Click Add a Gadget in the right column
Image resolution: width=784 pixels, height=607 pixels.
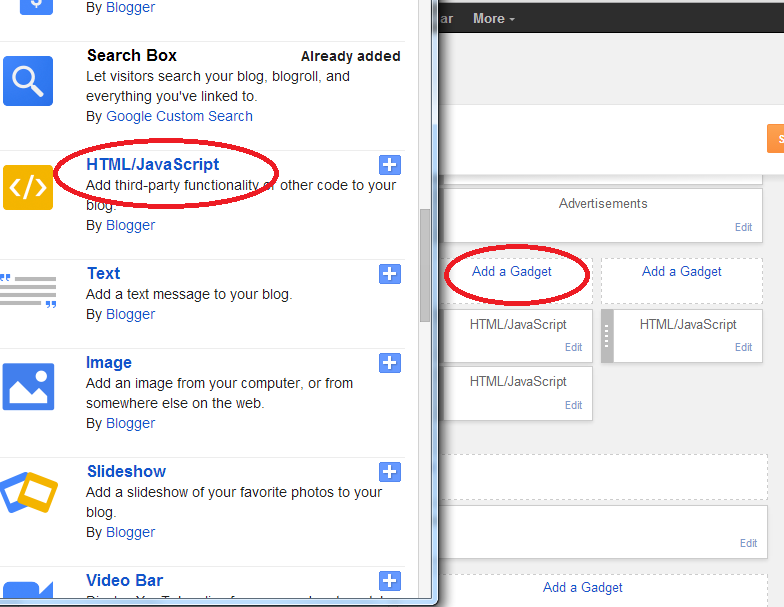pyautogui.click(x=682, y=272)
